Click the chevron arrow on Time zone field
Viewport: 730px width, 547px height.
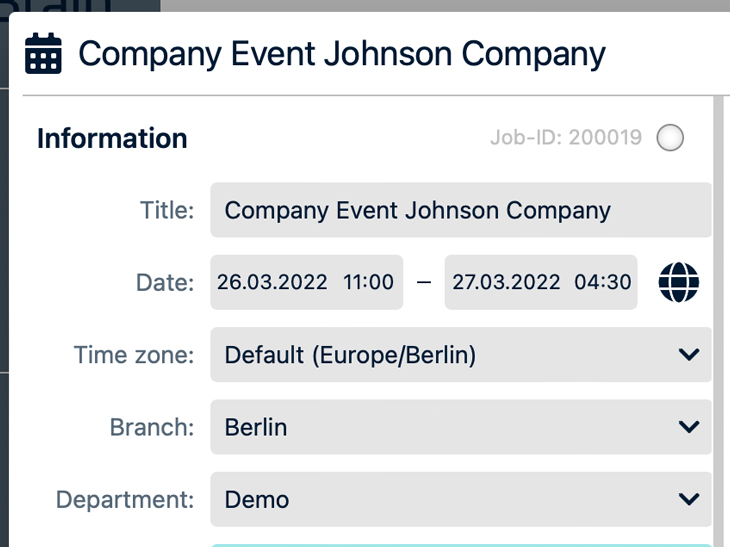pyautogui.click(x=688, y=355)
